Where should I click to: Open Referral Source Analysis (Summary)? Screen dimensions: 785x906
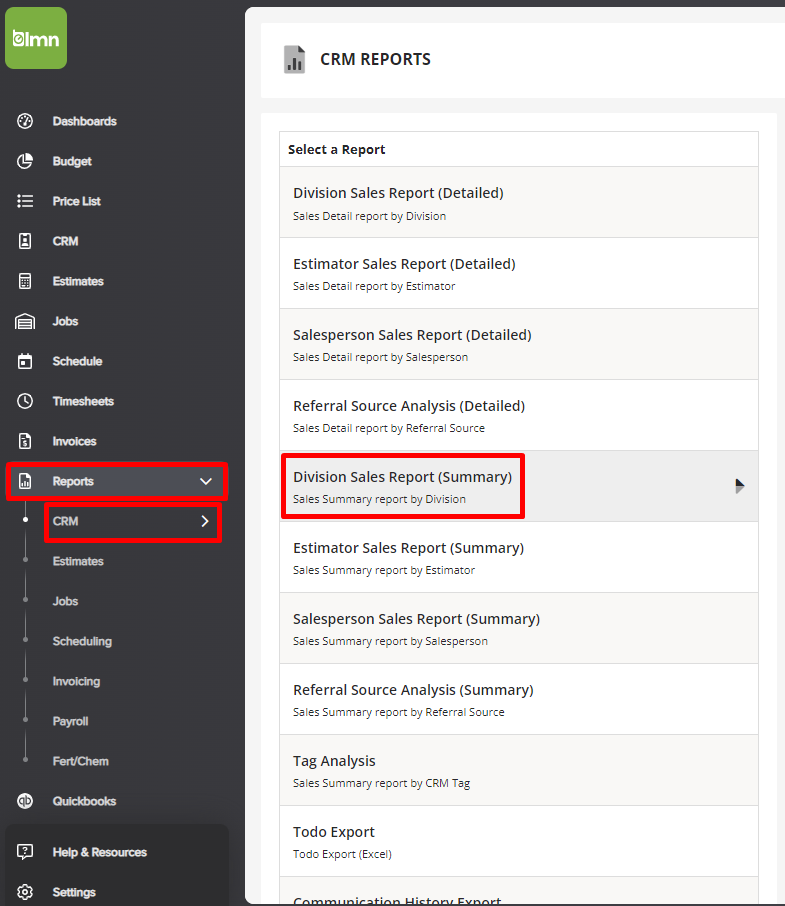click(519, 700)
